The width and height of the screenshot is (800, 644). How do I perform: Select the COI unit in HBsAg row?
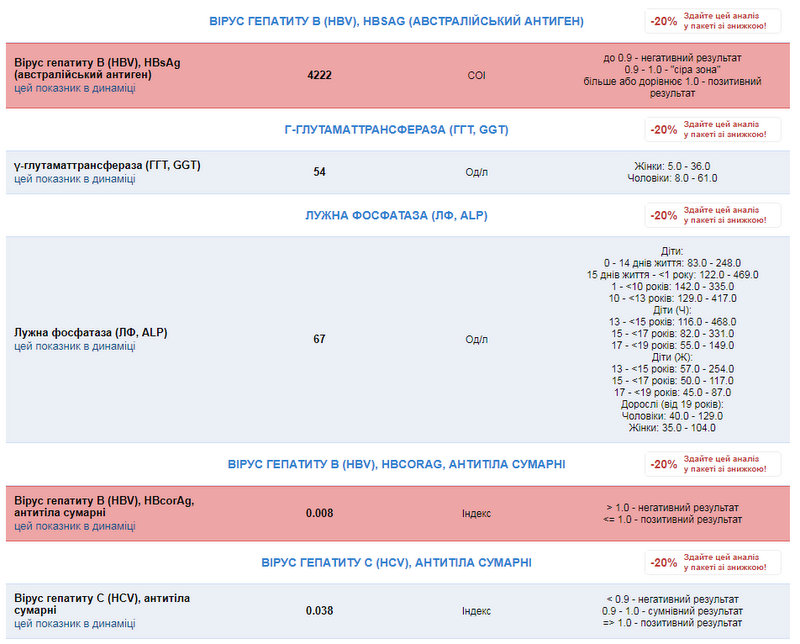(477, 76)
